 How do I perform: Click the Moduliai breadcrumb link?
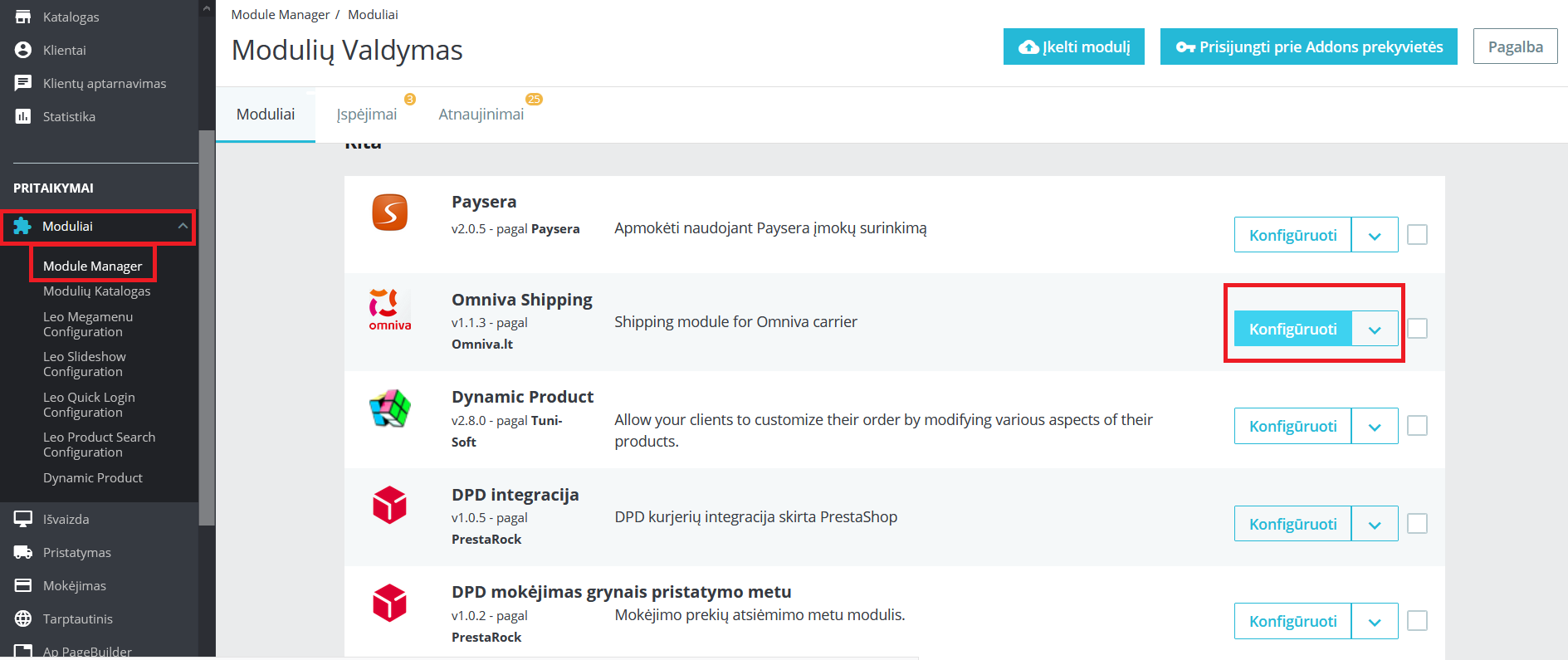tap(373, 15)
